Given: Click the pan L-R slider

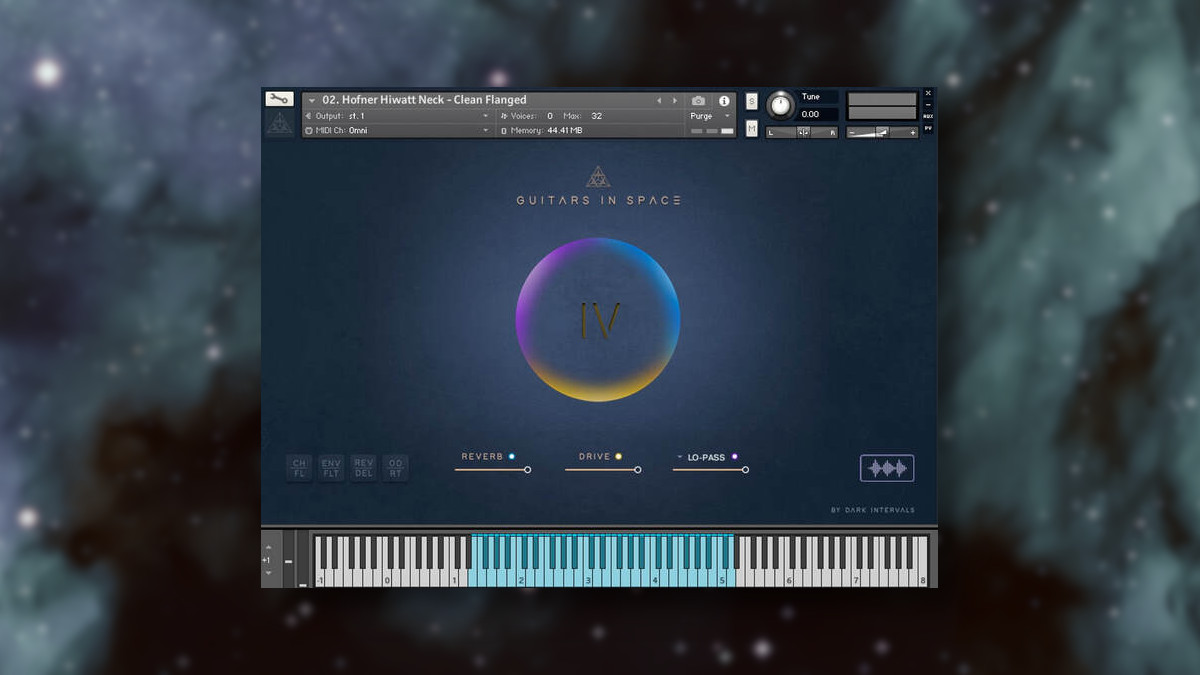Looking at the screenshot, I should pyautogui.click(x=802, y=133).
